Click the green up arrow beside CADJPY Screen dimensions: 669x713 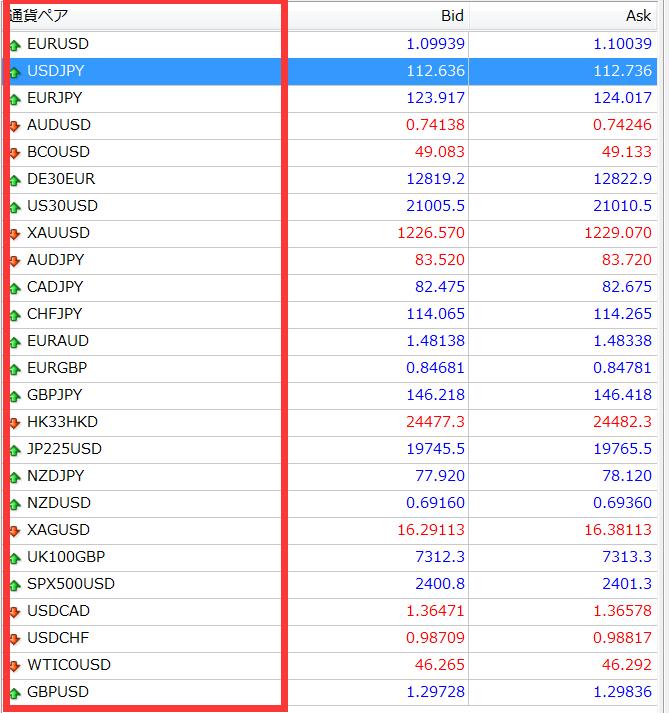[x=15, y=288]
